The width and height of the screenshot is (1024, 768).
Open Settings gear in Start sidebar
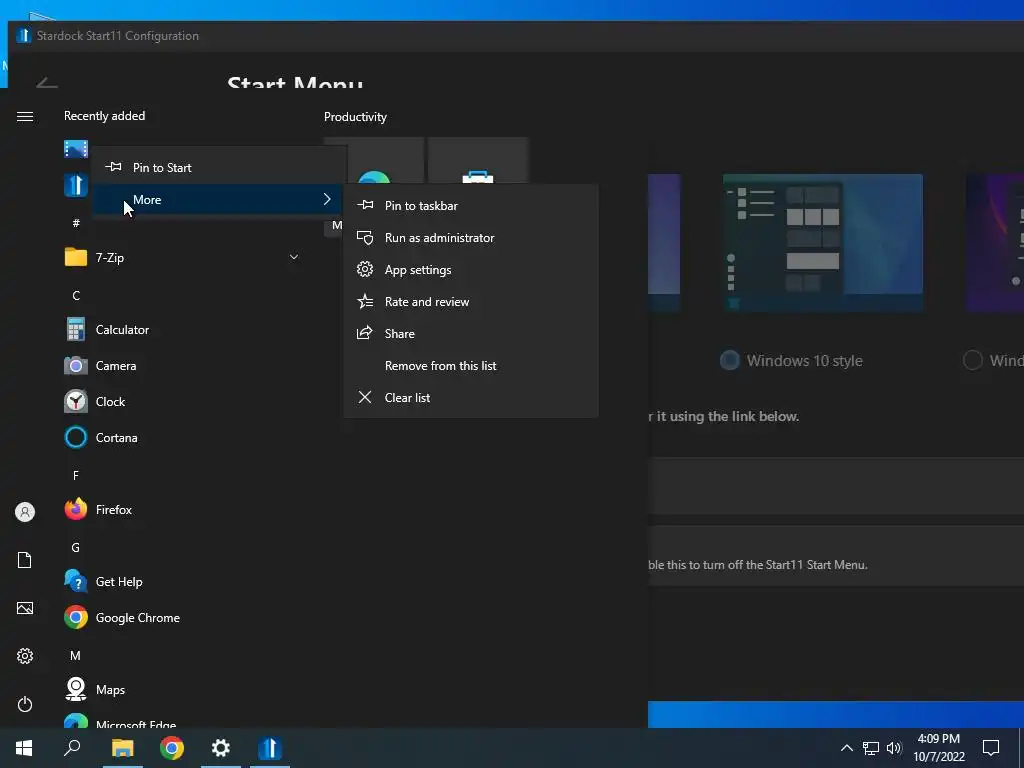point(25,656)
